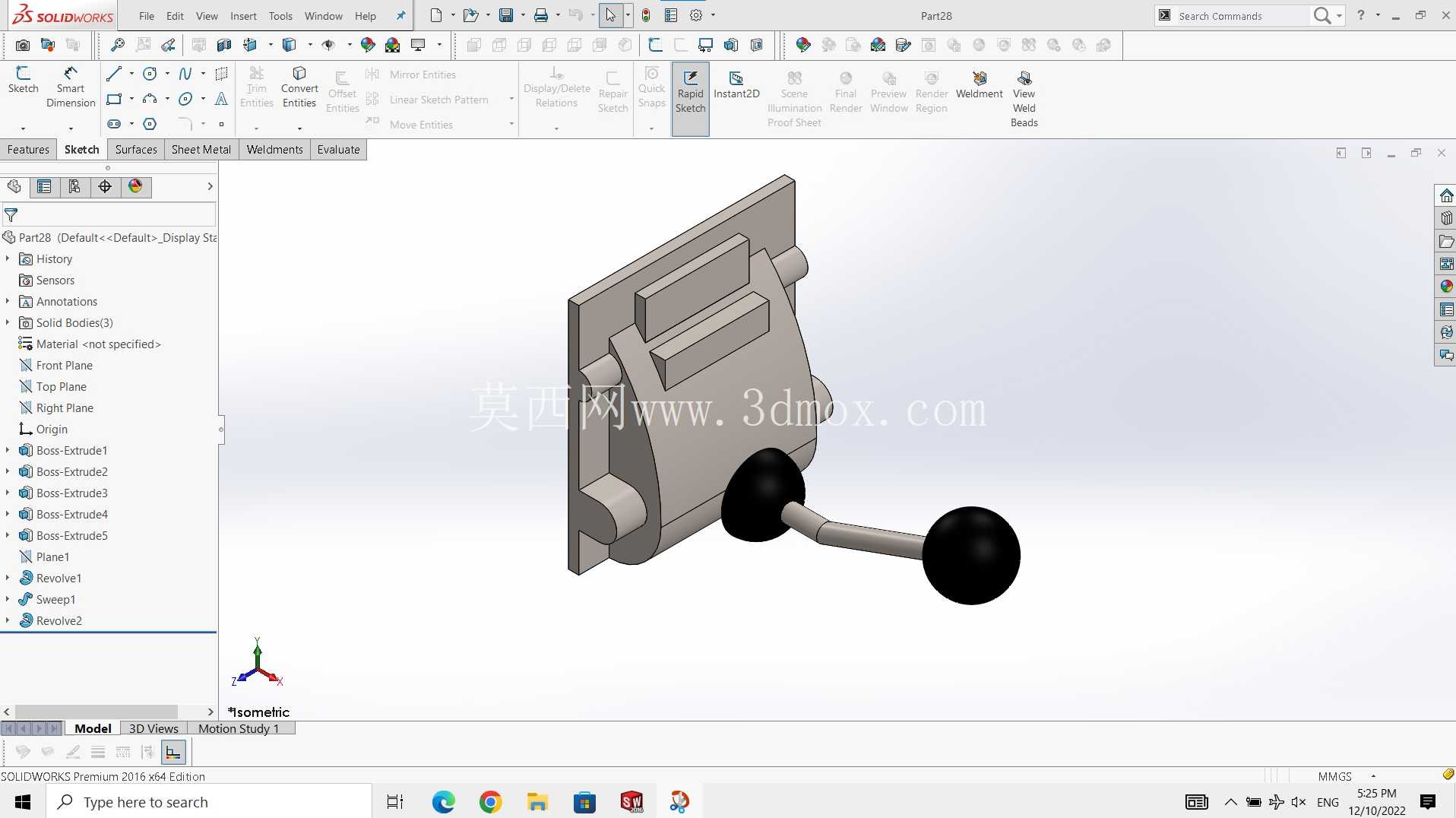
Task: Open the DisplayManager tab
Action: (135, 186)
